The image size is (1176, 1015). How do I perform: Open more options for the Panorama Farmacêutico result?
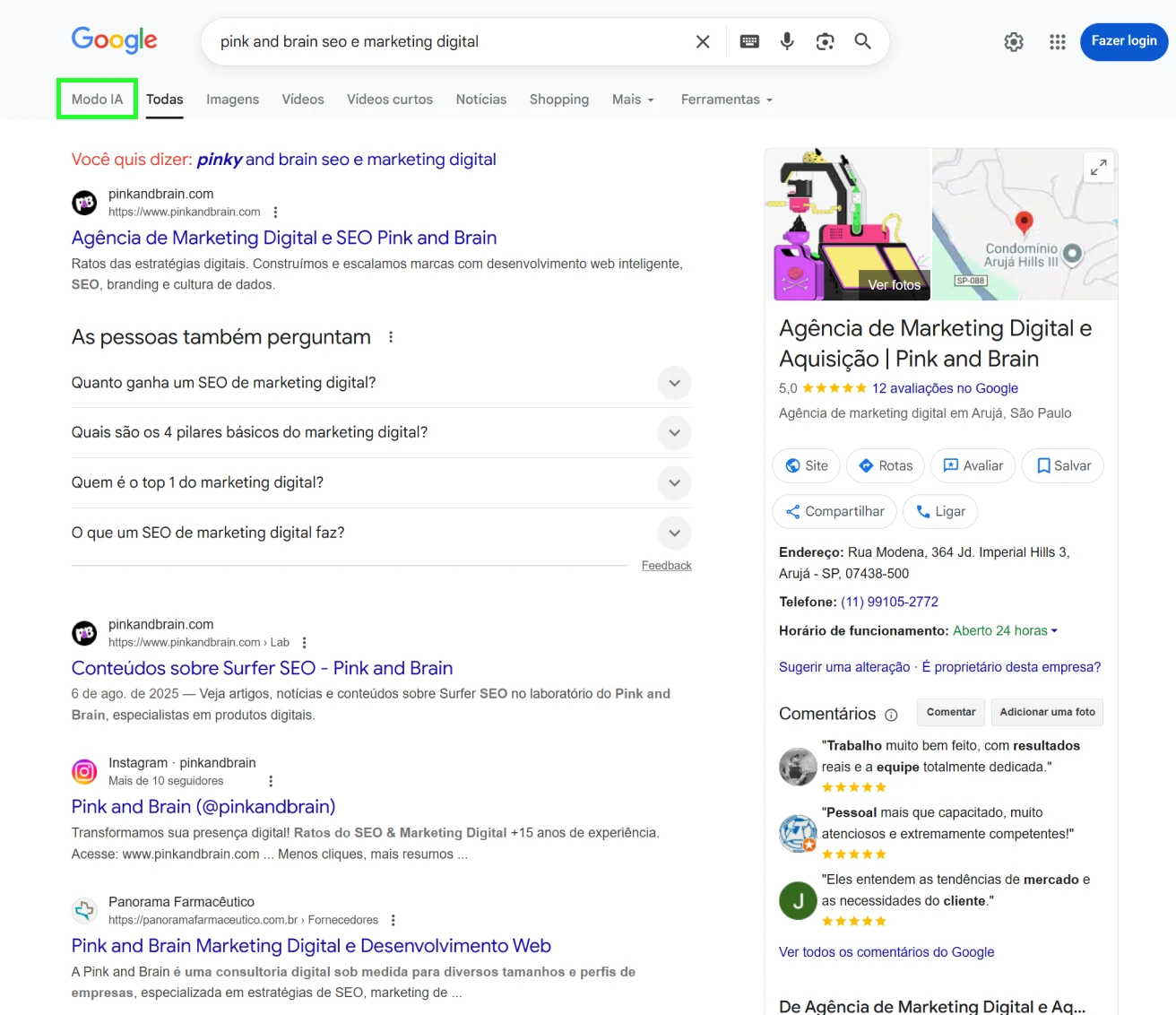(x=393, y=920)
